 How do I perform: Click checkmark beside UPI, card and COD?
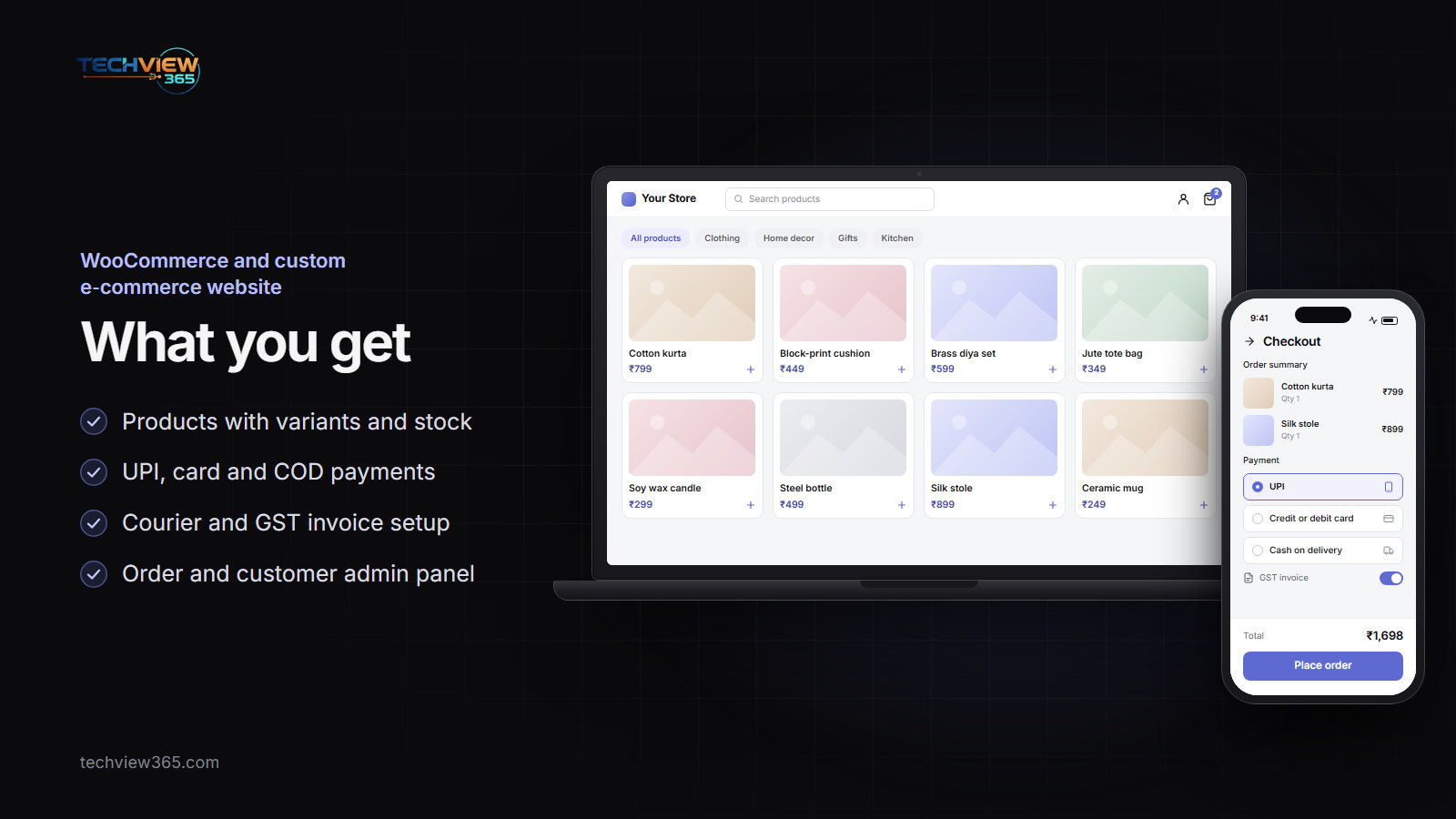click(94, 471)
